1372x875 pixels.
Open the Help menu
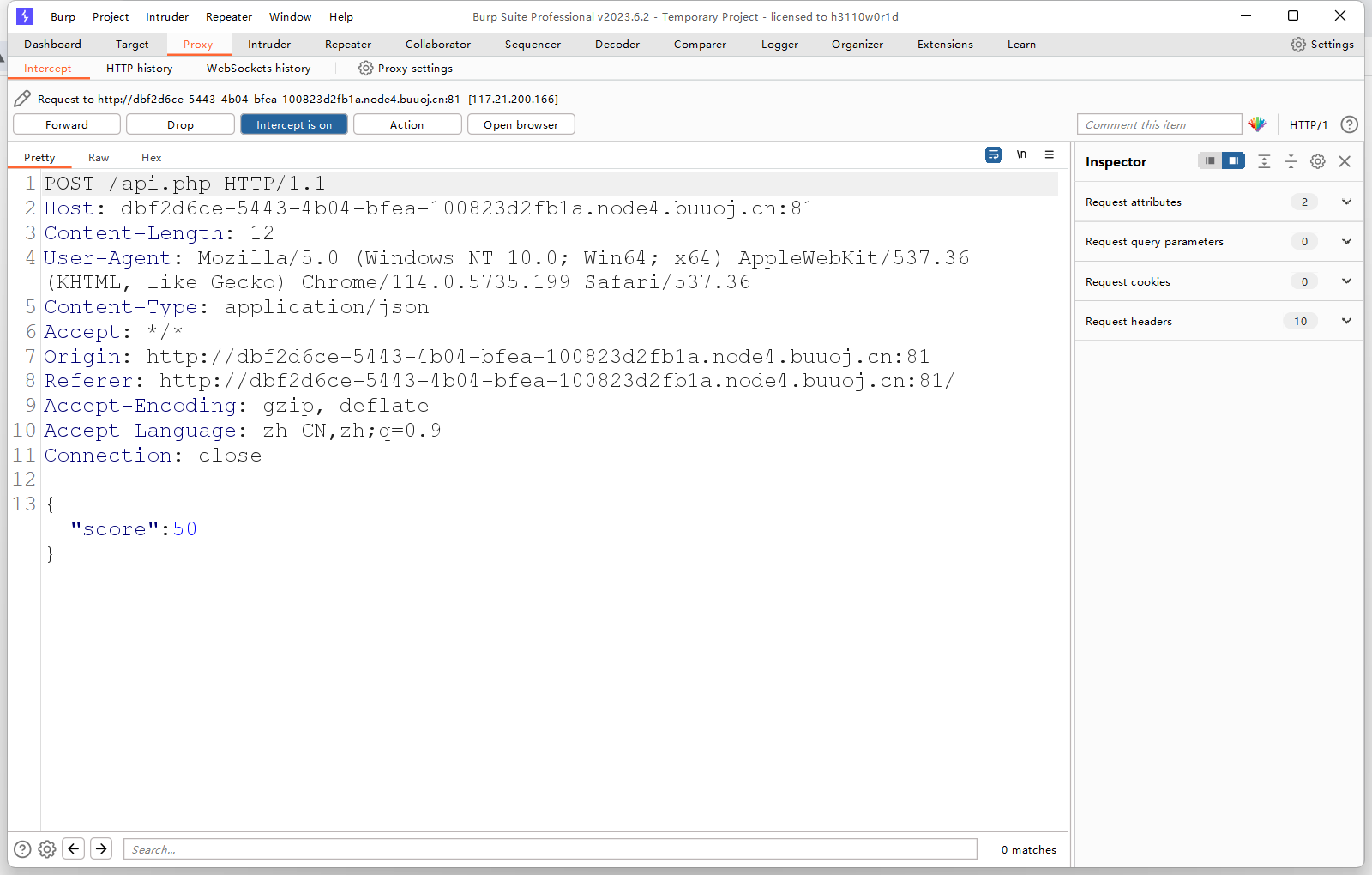pos(341,17)
